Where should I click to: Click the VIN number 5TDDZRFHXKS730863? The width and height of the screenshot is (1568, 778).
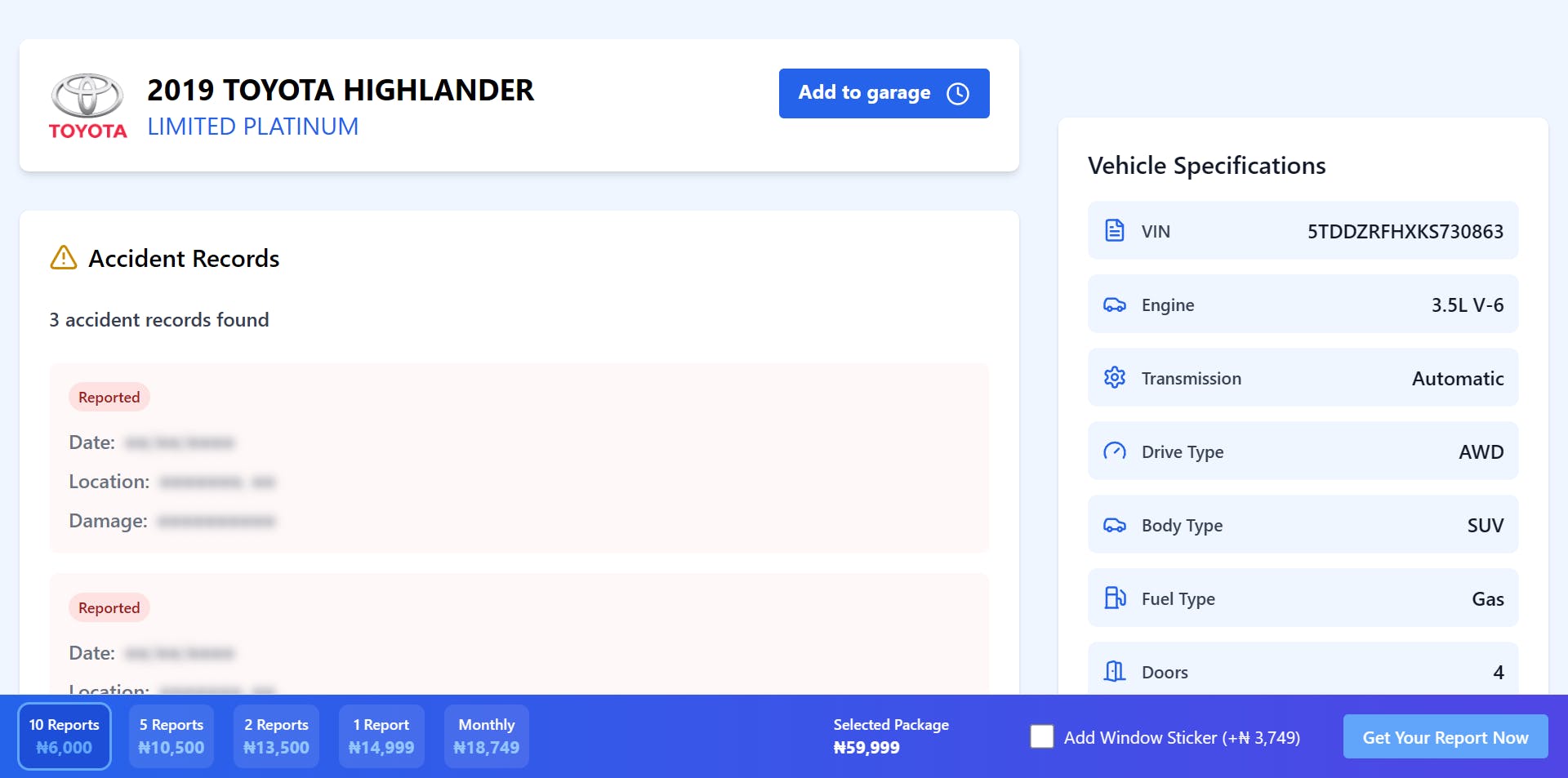(1406, 231)
